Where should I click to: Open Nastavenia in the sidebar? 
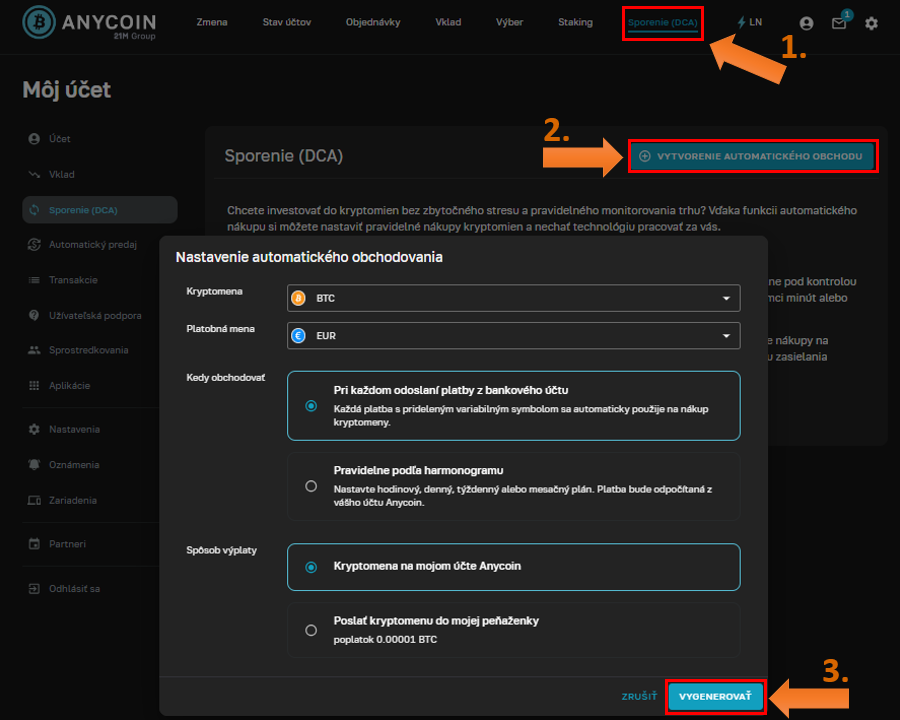[x=74, y=429]
